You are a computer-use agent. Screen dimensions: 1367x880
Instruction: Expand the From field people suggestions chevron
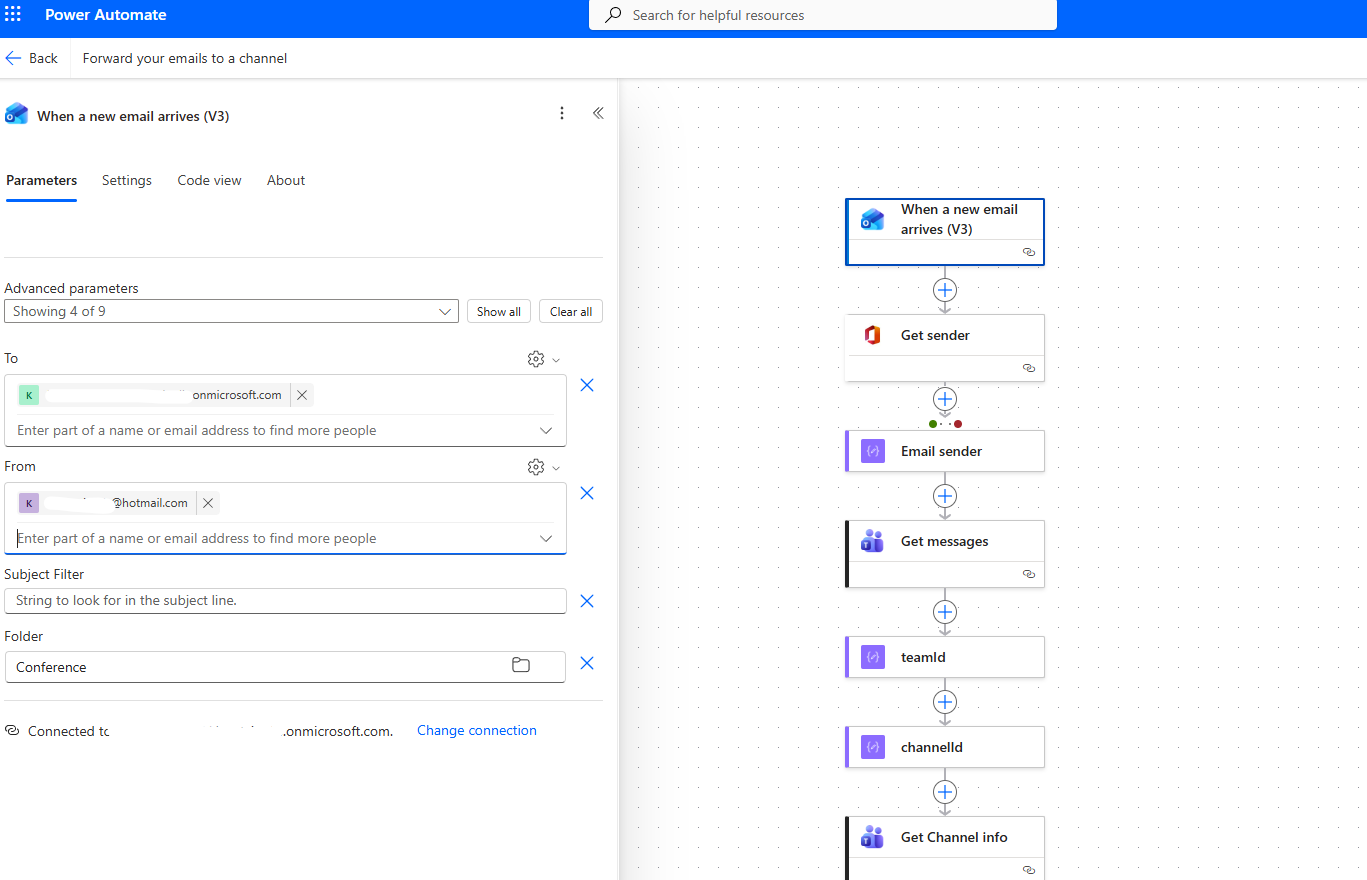click(546, 539)
